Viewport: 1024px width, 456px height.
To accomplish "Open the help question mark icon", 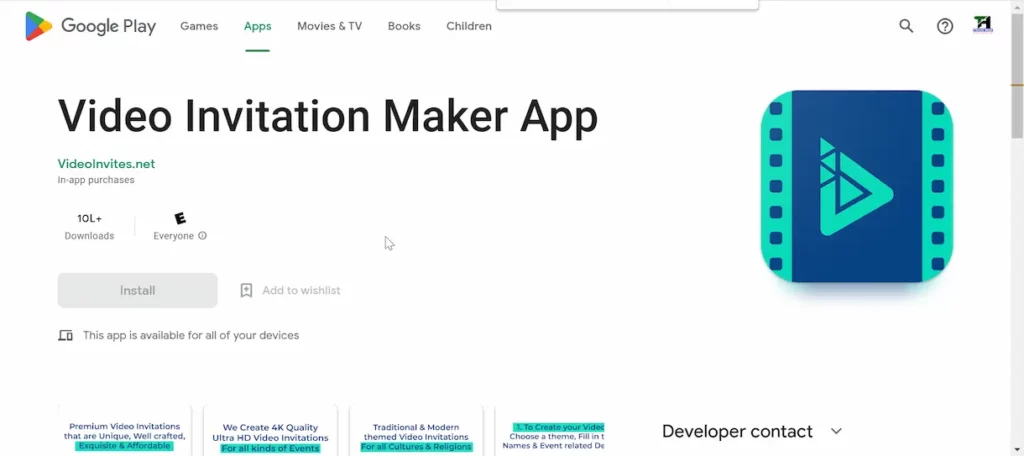I will pos(945,26).
